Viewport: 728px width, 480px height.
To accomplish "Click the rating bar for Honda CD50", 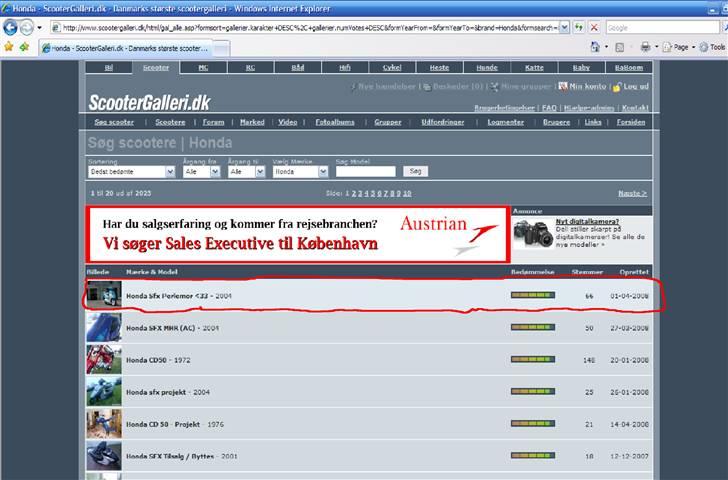I will (531, 360).
